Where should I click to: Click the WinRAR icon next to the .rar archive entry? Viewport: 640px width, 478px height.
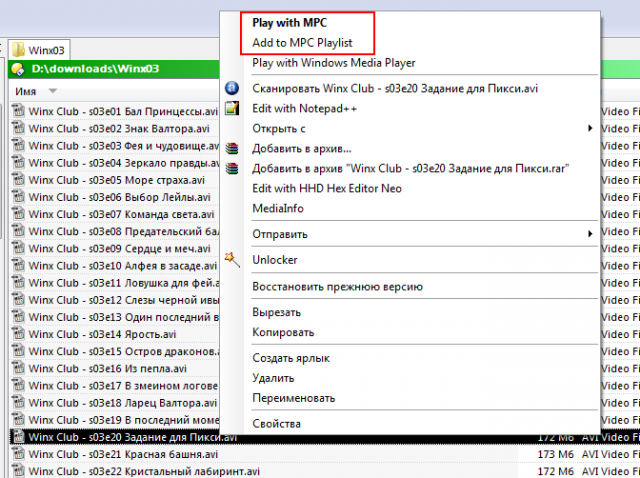232,168
